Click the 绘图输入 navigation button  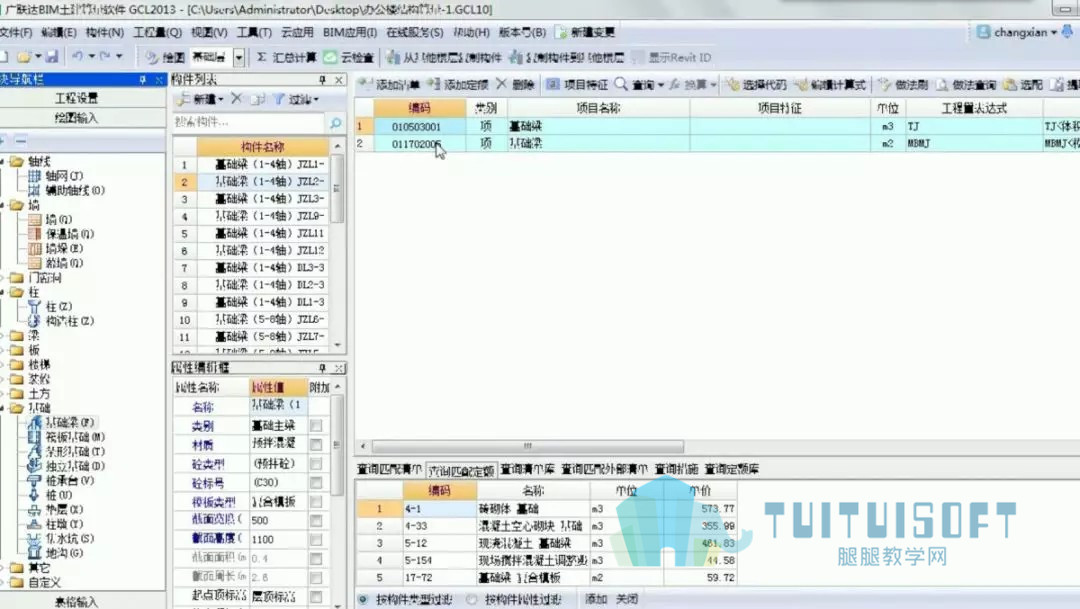[x=76, y=118]
